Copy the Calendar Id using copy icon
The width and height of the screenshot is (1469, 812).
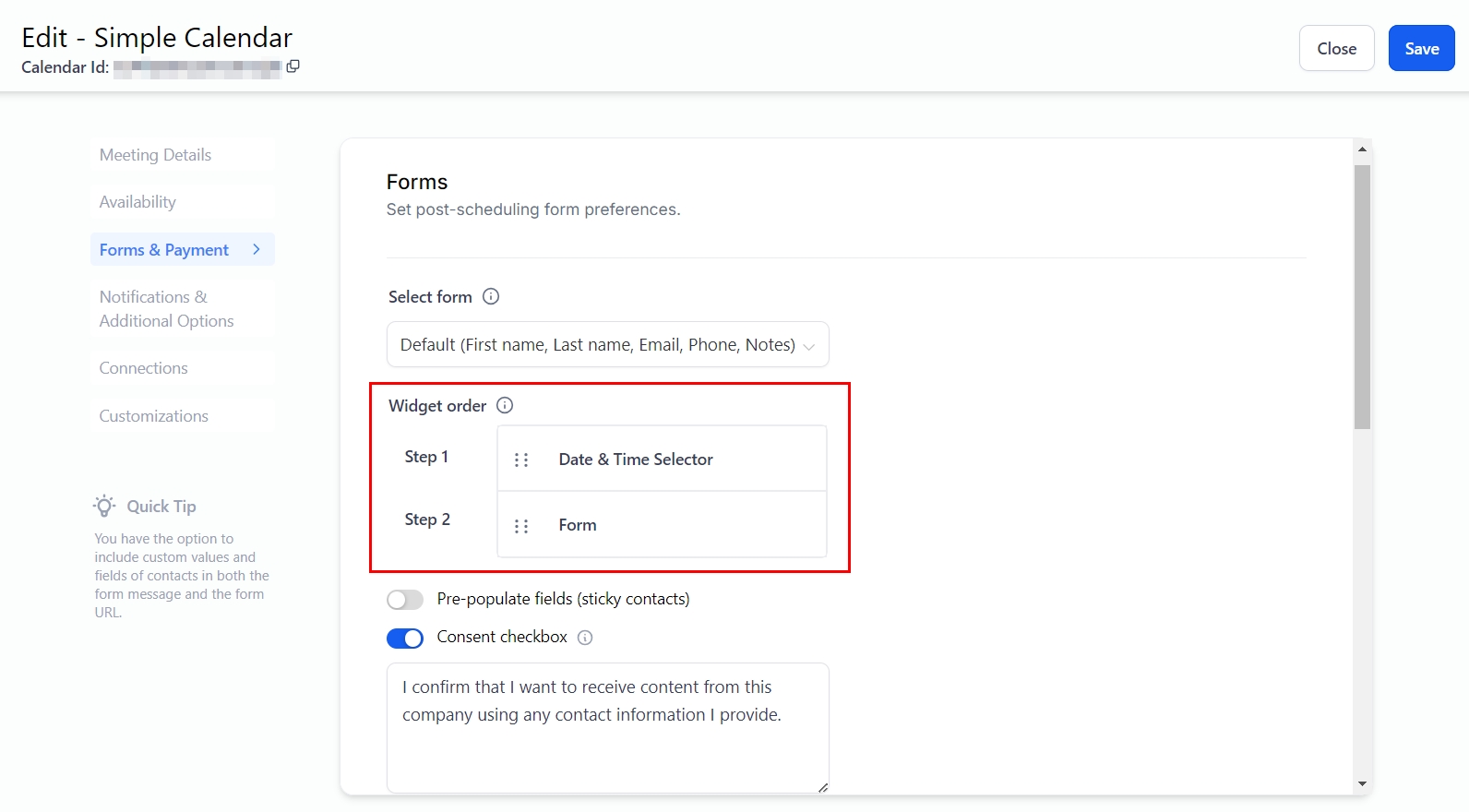click(x=293, y=66)
